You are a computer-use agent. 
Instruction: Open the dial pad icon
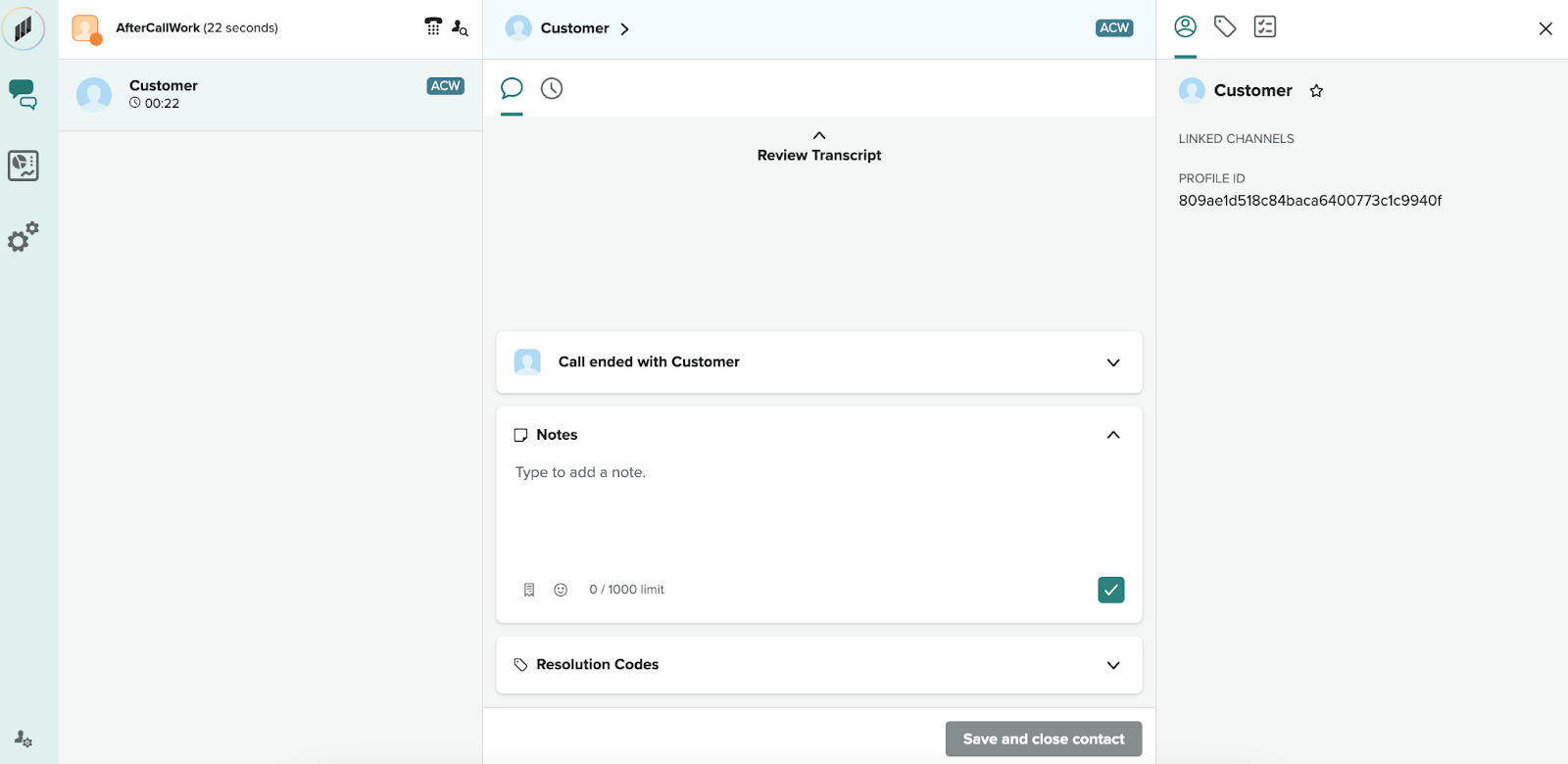pyautogui.click(x=432, y=27)
